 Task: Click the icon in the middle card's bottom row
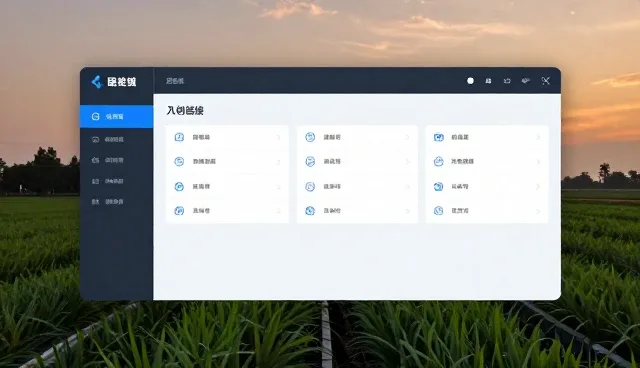[x=310, y=211]
